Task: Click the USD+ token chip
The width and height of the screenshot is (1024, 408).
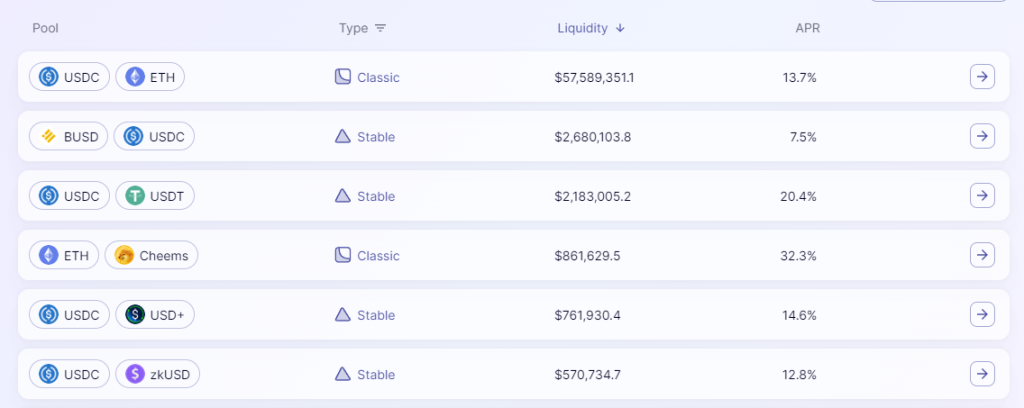Action: tap(154, 315)
